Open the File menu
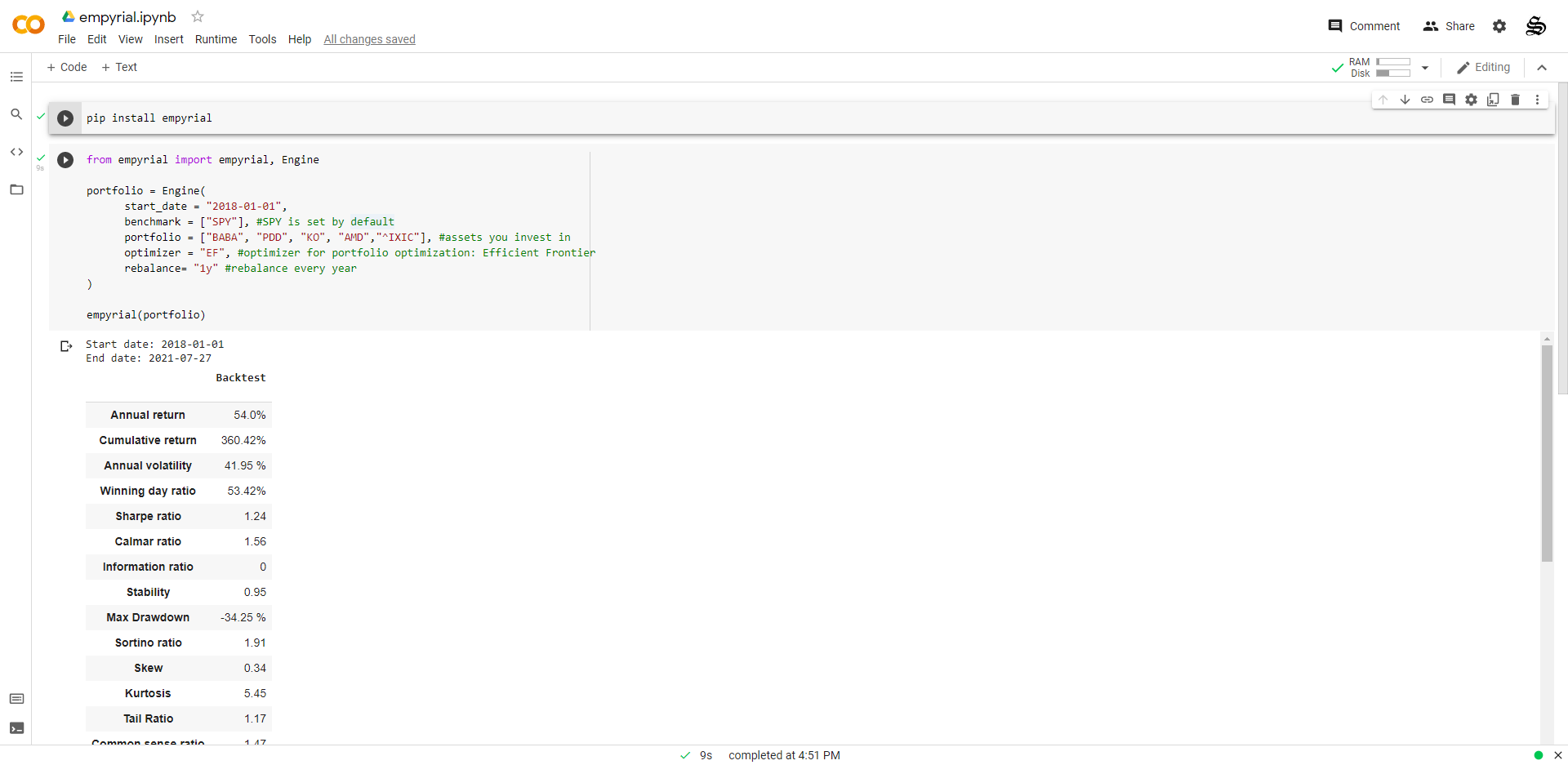This screenshot has height=765, width=1568. pyautogui.click(x=67, y=39)
